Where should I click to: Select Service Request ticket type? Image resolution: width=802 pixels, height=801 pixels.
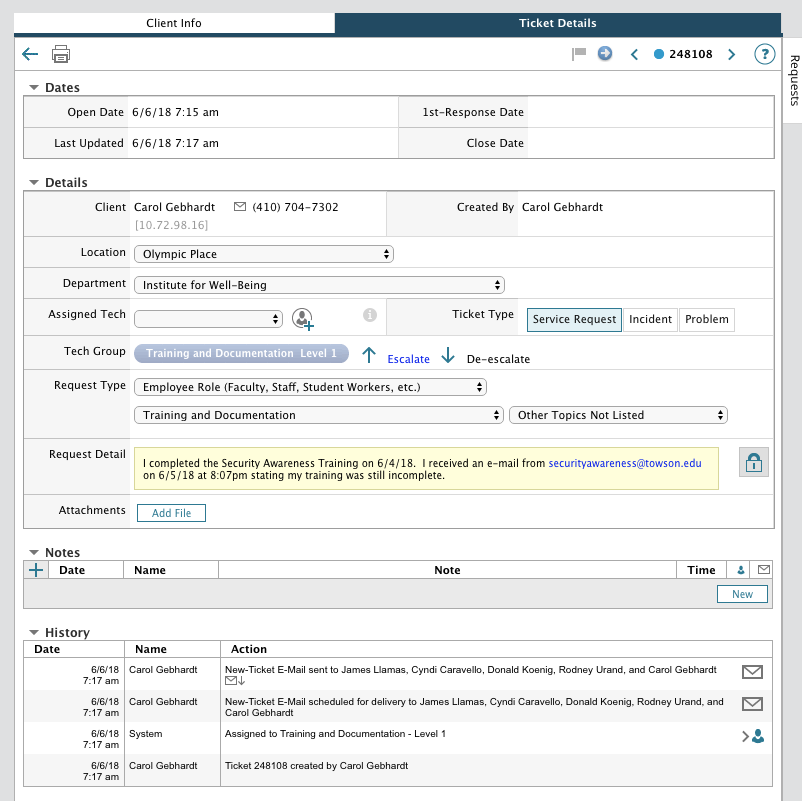point(574,319)
